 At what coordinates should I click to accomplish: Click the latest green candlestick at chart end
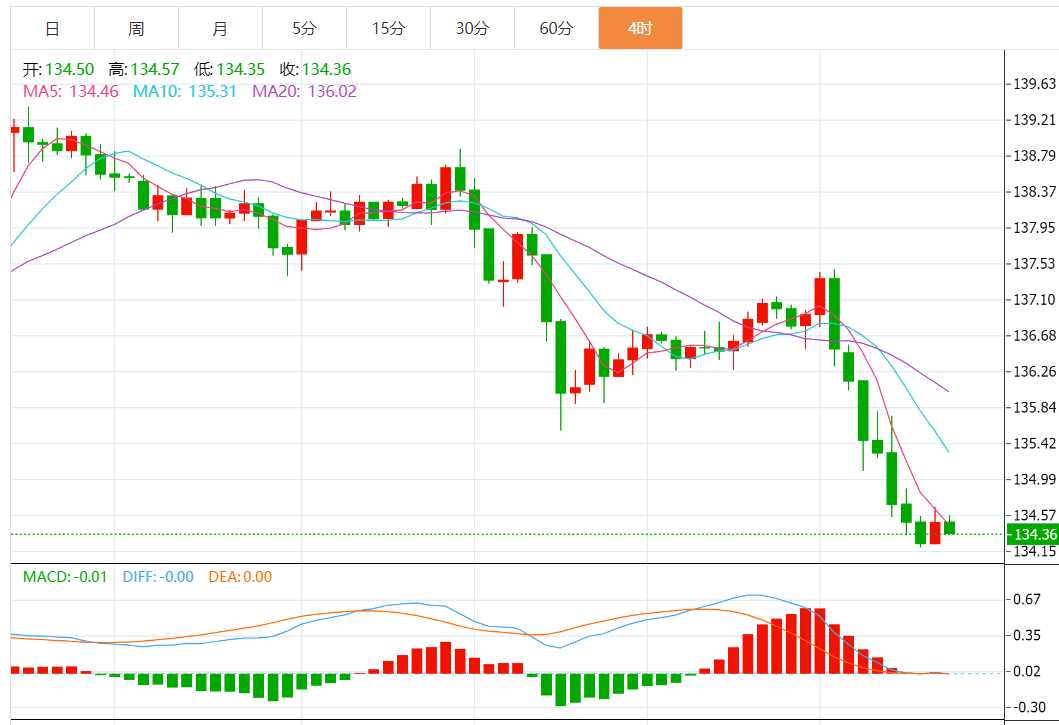[950, 527]
